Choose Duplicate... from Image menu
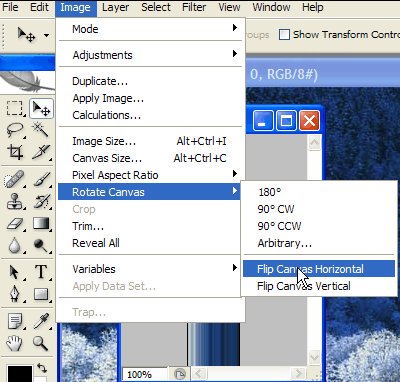400x382 pixels. [150, 81]
